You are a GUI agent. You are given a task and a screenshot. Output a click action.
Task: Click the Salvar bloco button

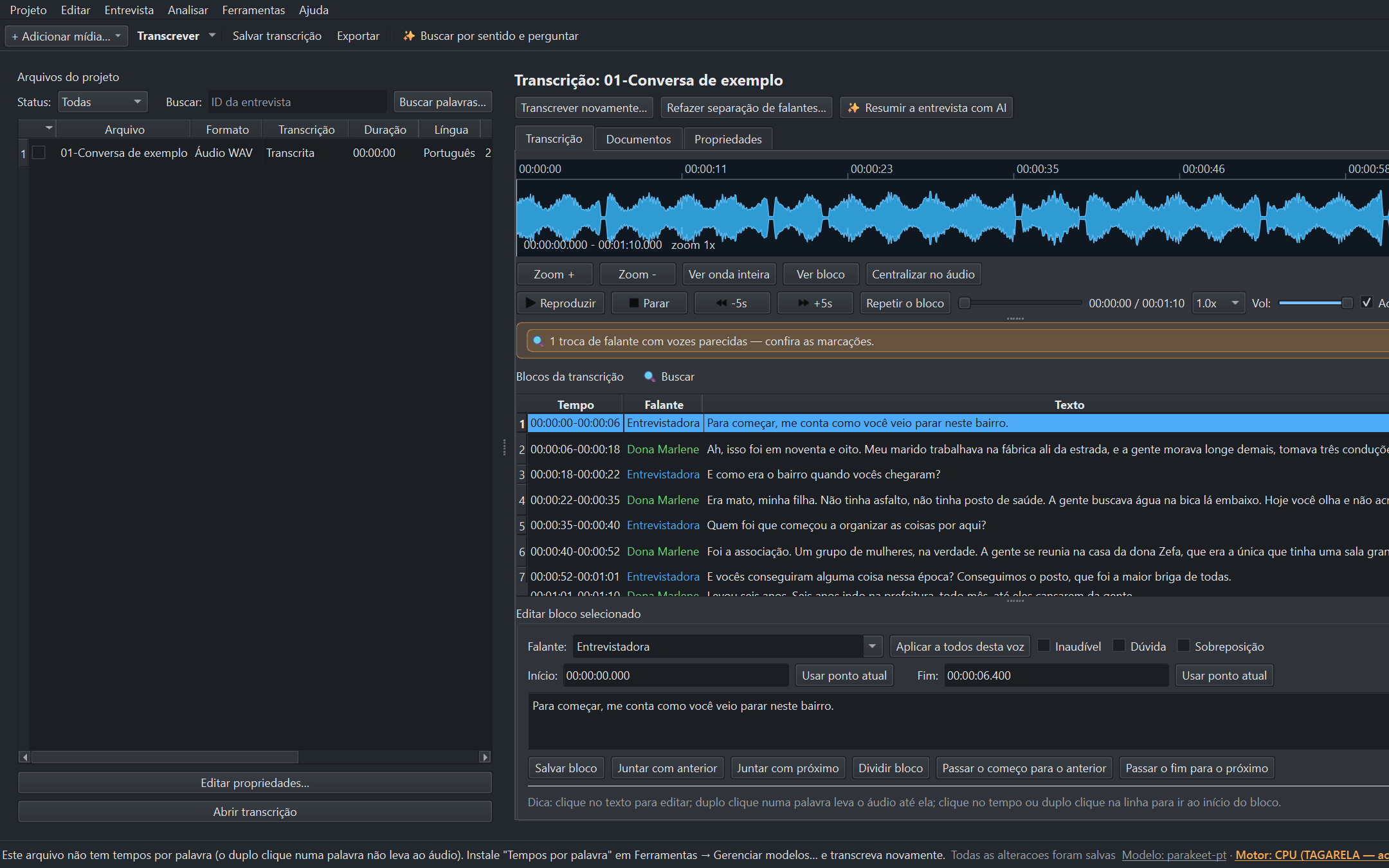click(566, 768)
